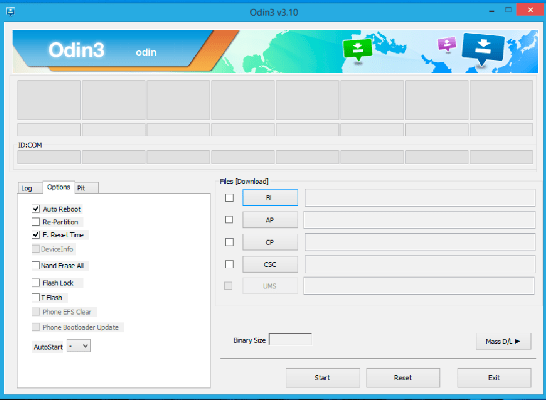Enable the Flash Lock checkbox
546x400 pixels.
point(36,283)
